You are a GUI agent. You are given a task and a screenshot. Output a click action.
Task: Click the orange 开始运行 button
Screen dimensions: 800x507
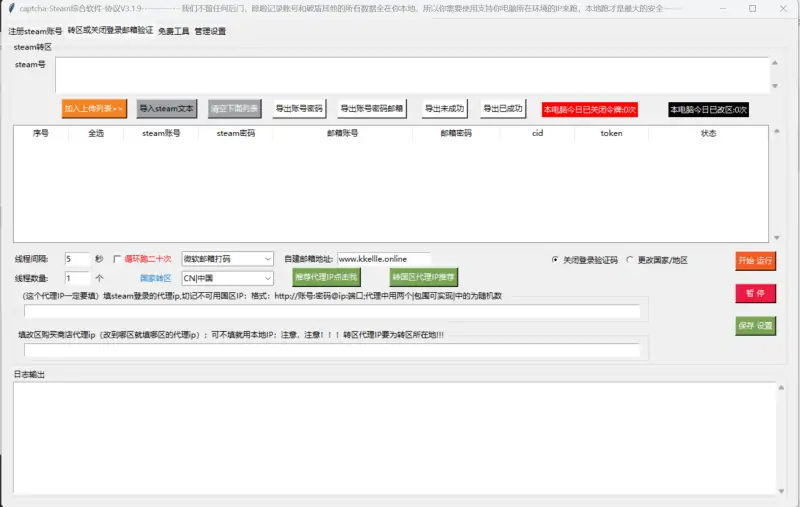tap(755, 260)
